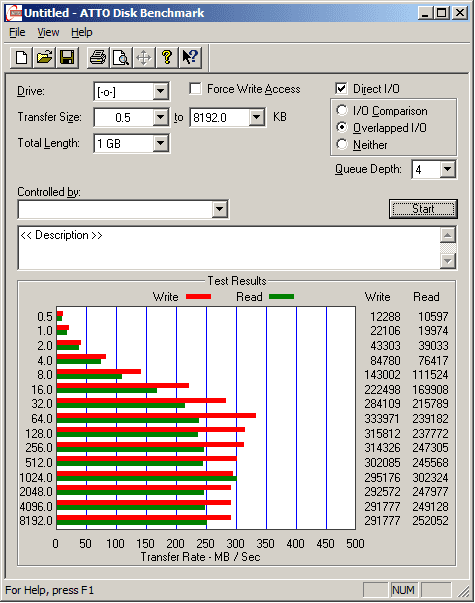
Task: Expand the Drive dropdown
Action: (x=160, y=92)
